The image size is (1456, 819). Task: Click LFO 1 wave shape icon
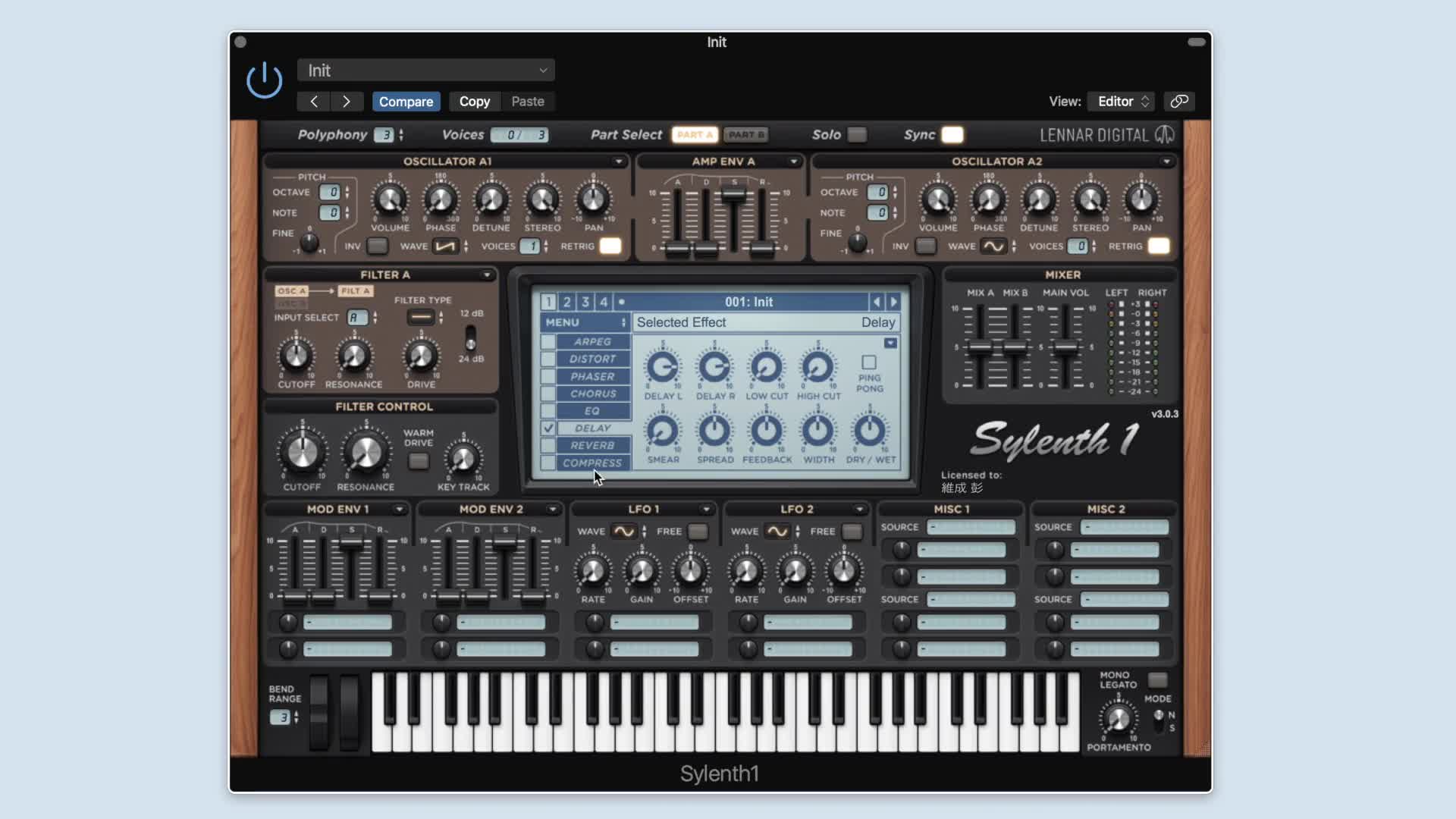(x=623, y=531)
